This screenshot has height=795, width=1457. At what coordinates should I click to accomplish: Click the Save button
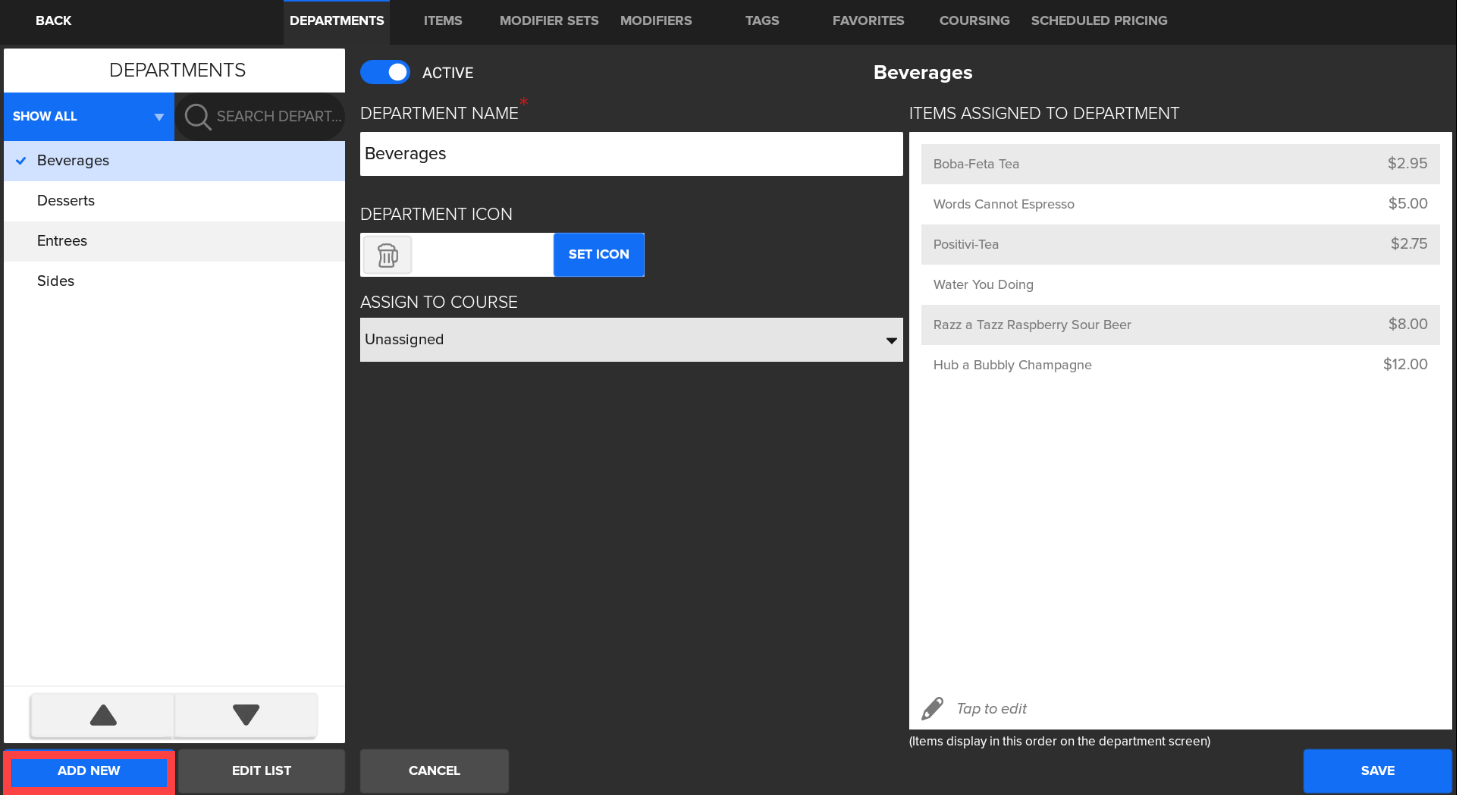point(1377,771)
